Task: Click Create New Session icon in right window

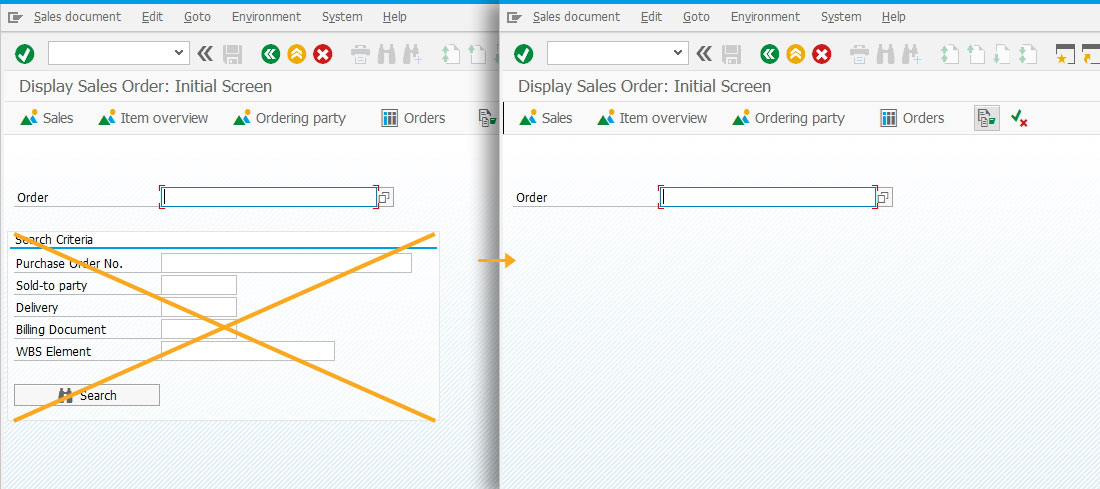Action: coord(1065,54)
